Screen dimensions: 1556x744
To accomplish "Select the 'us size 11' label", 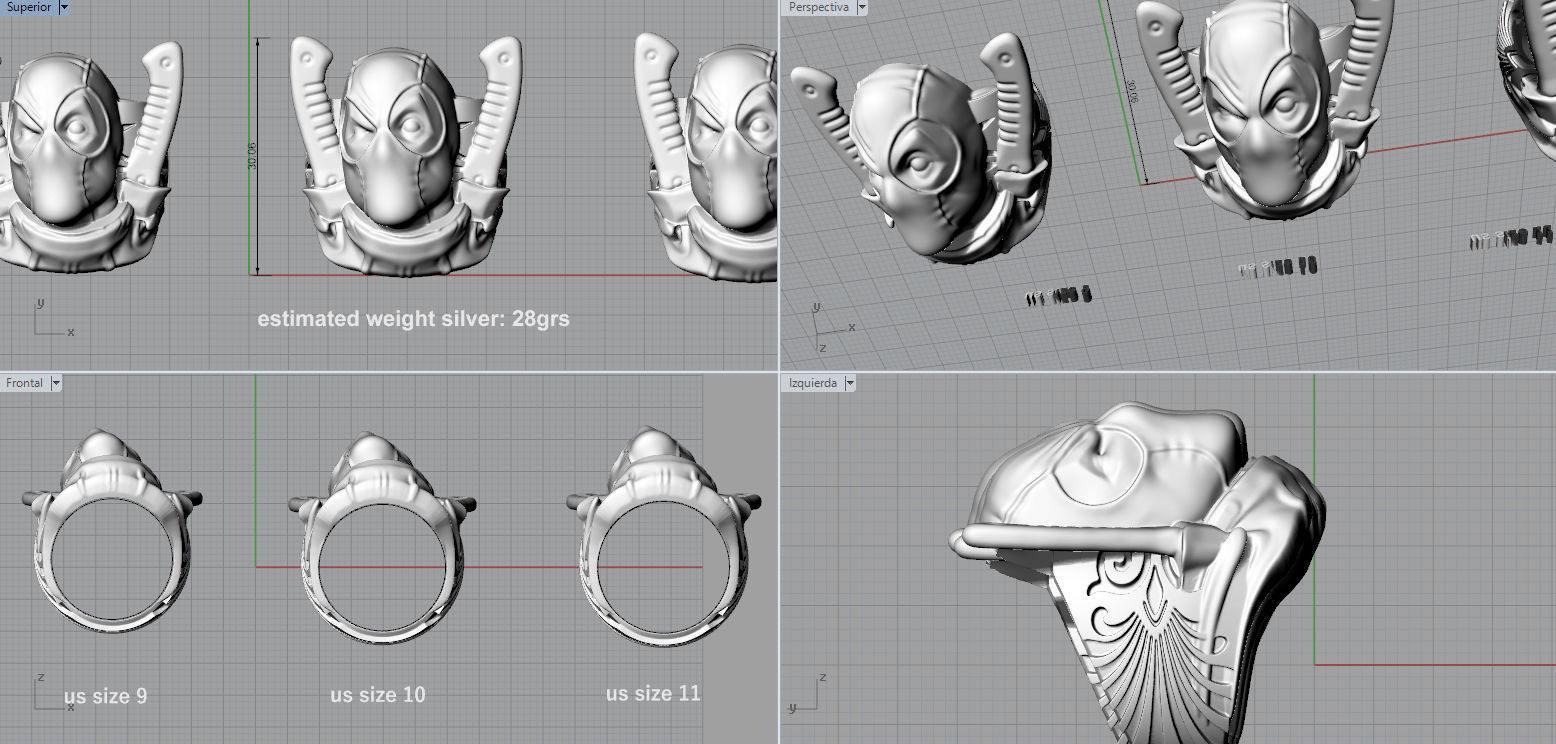I will click(x=653, y=693).
